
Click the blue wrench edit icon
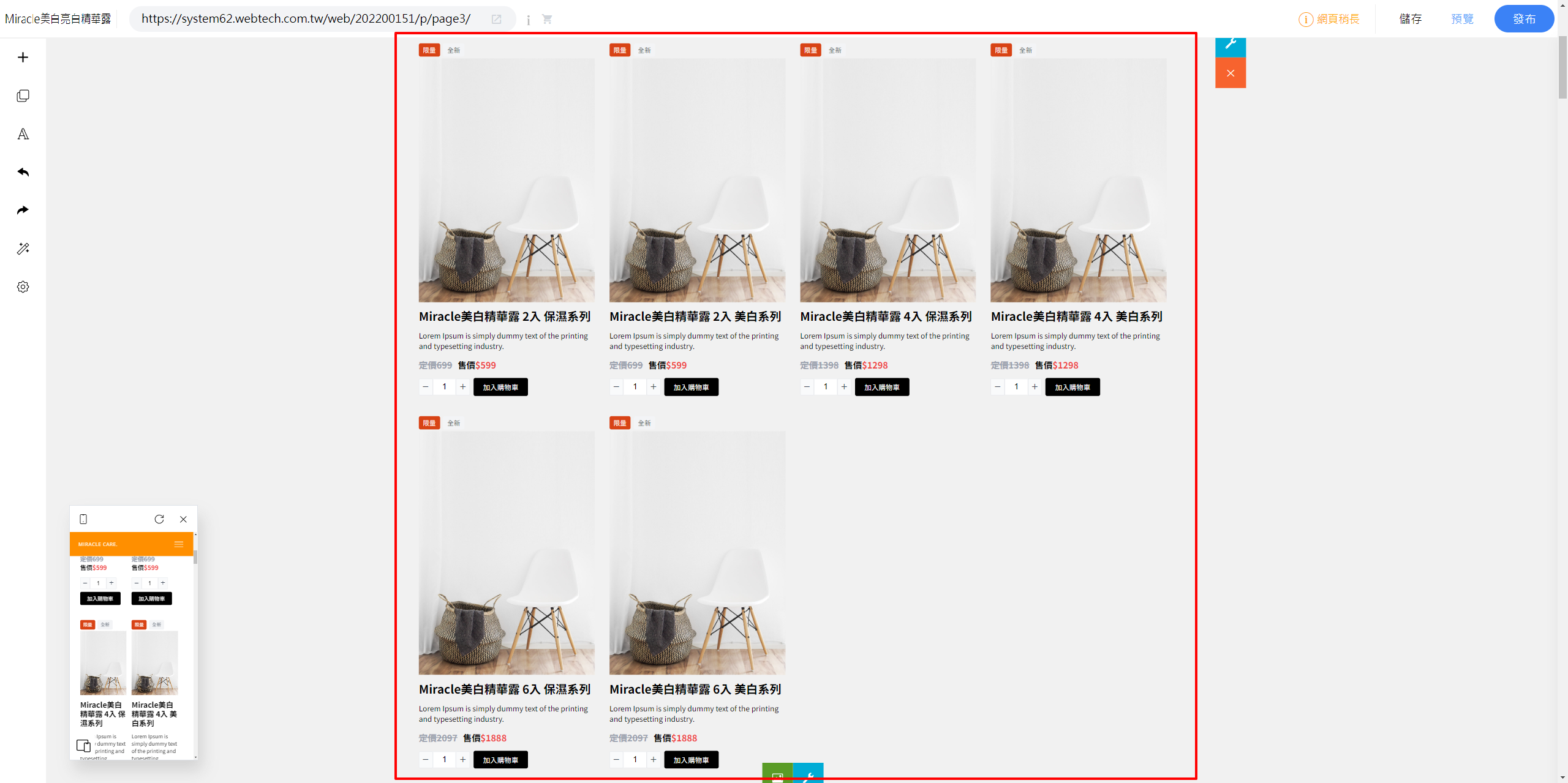click(1230, 44)
